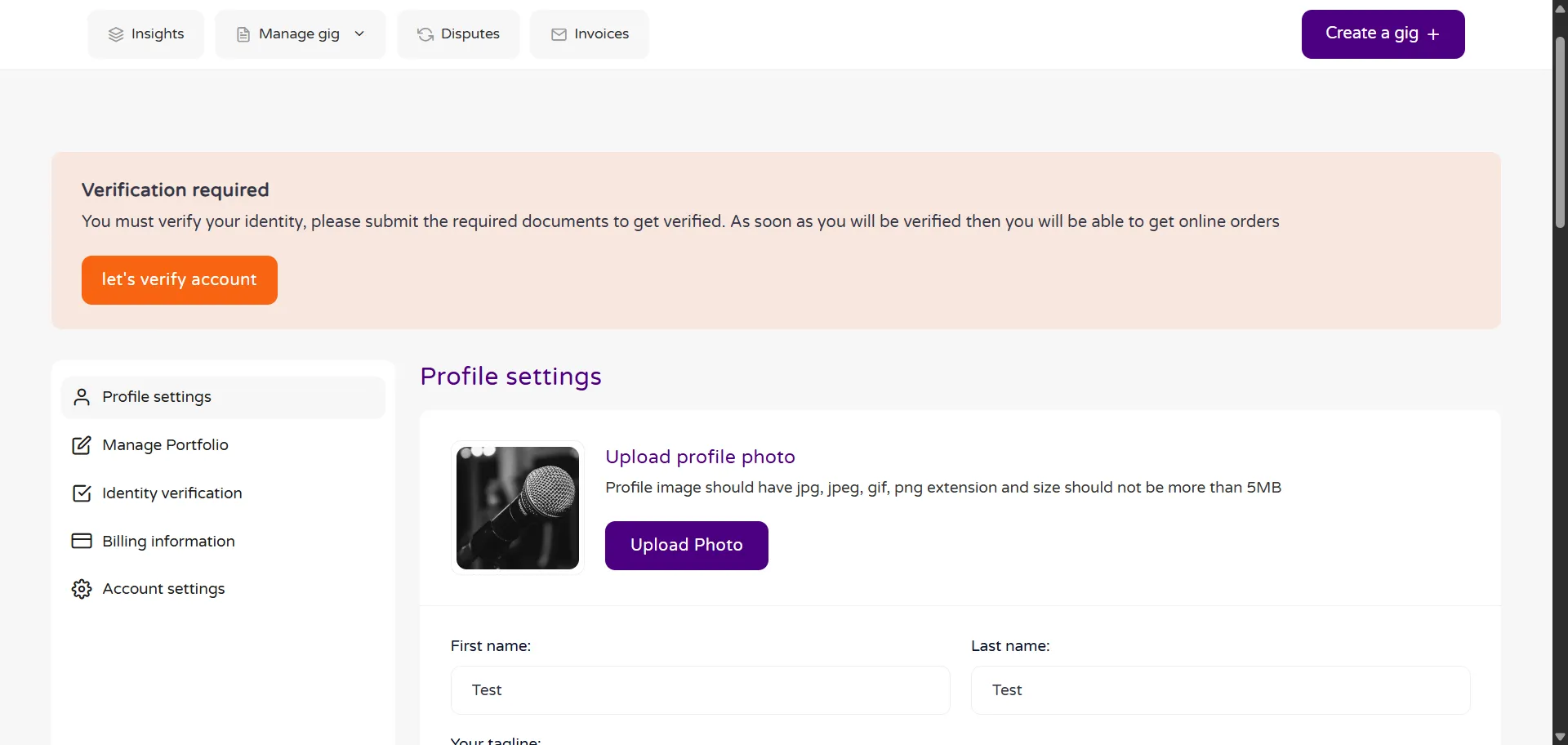Click the Profile settings person icon
Viewport: 1568px width, 745px height.
[x=82, y=397]
